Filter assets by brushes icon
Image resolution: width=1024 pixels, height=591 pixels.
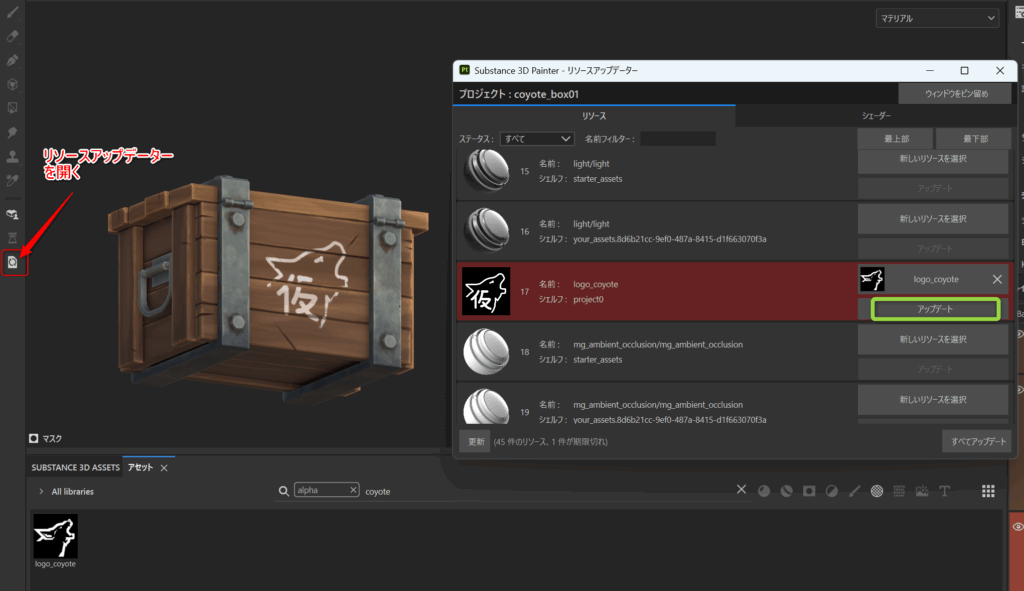tap(855, 491)
